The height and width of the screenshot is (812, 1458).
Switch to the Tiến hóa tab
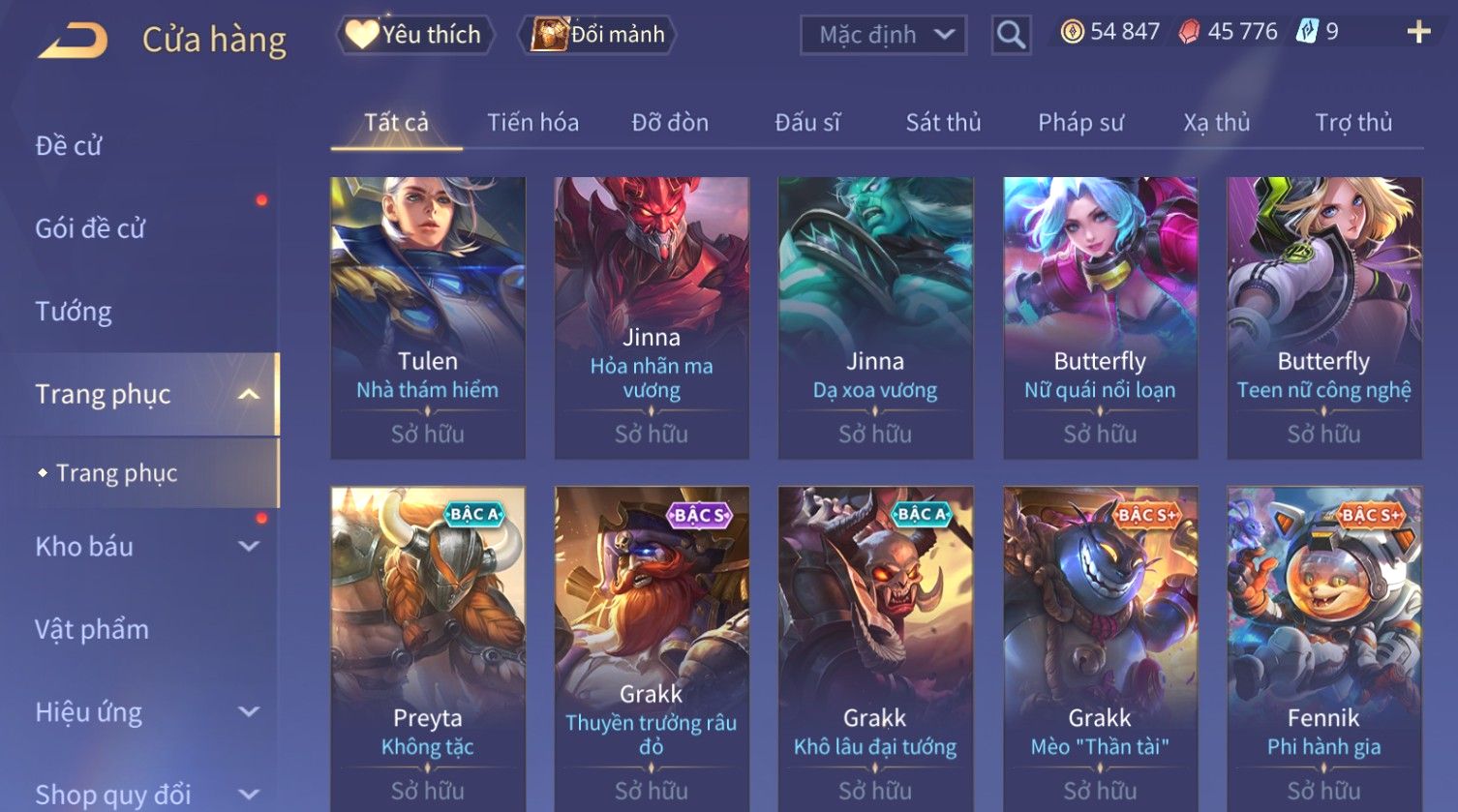click(x=532, y=123)
